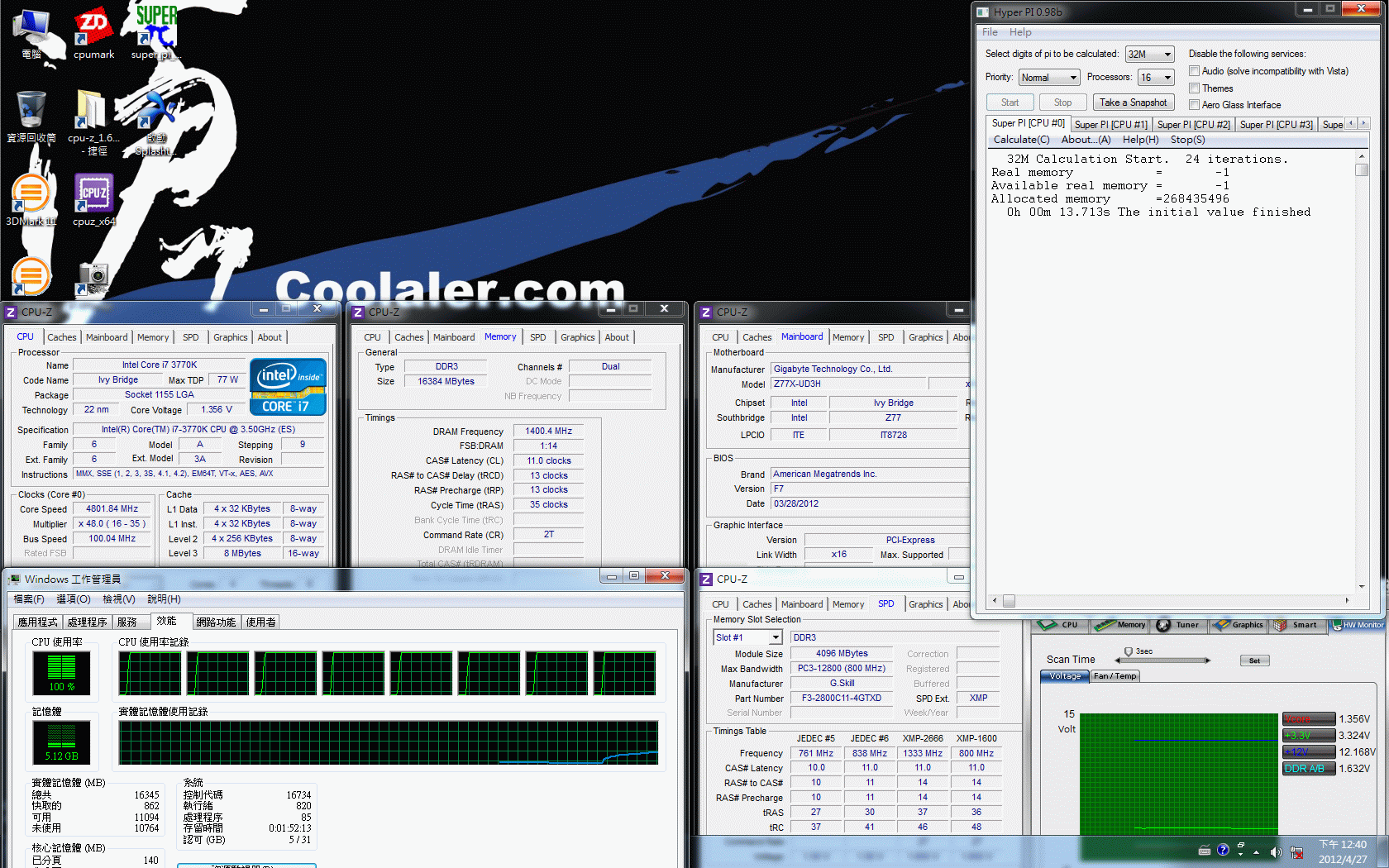The width and height of the screenshot is (1389, 868).
Task: Open the cpumark desktop shortcut
Action: tap(93, 33)
